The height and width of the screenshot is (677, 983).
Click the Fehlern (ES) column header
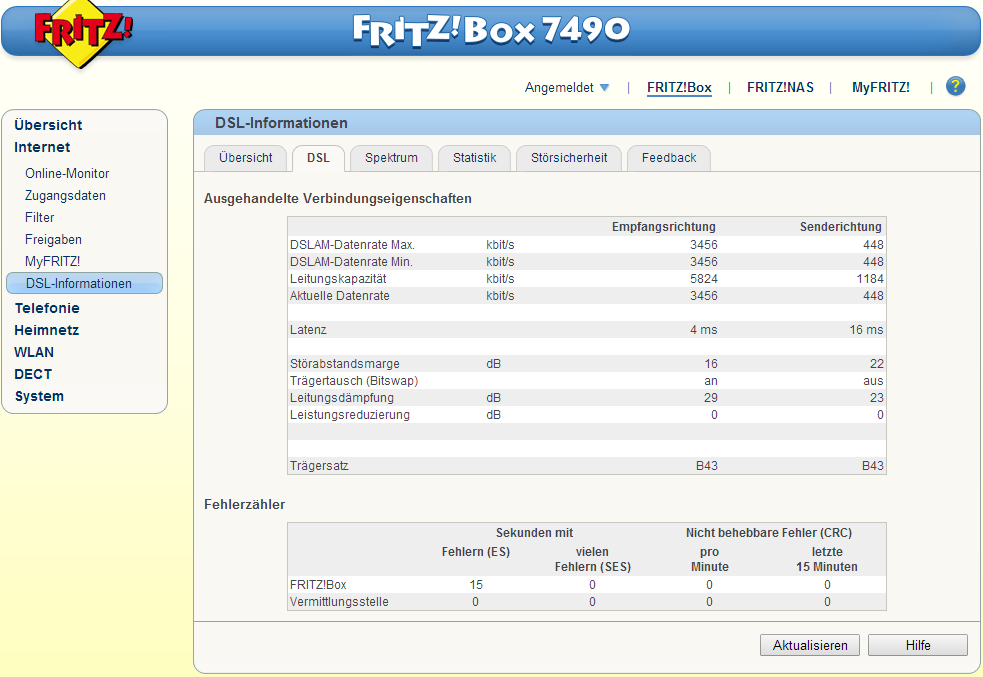(x=476, y=552)
